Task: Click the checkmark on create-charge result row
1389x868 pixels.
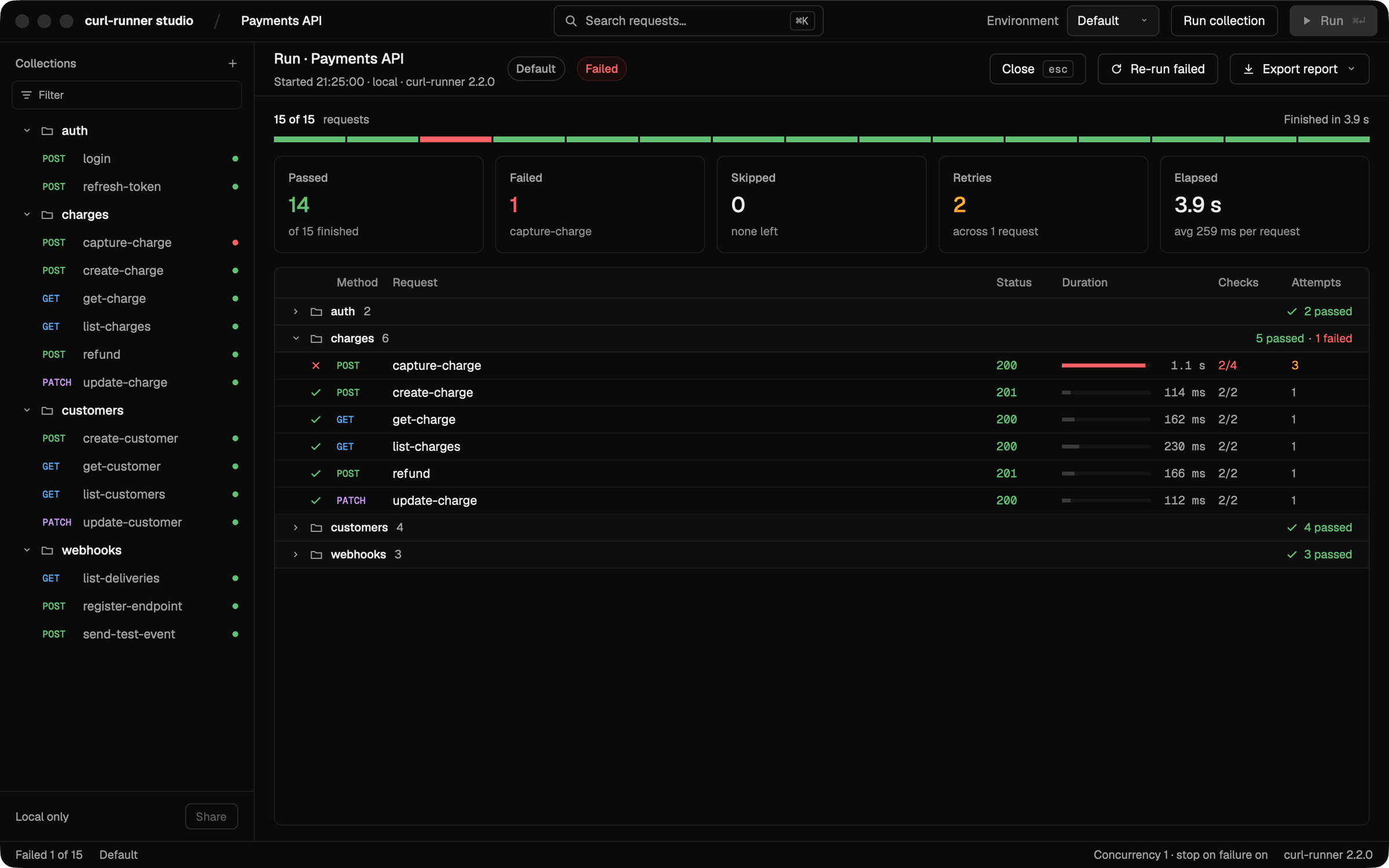Action: coord(316,393)
